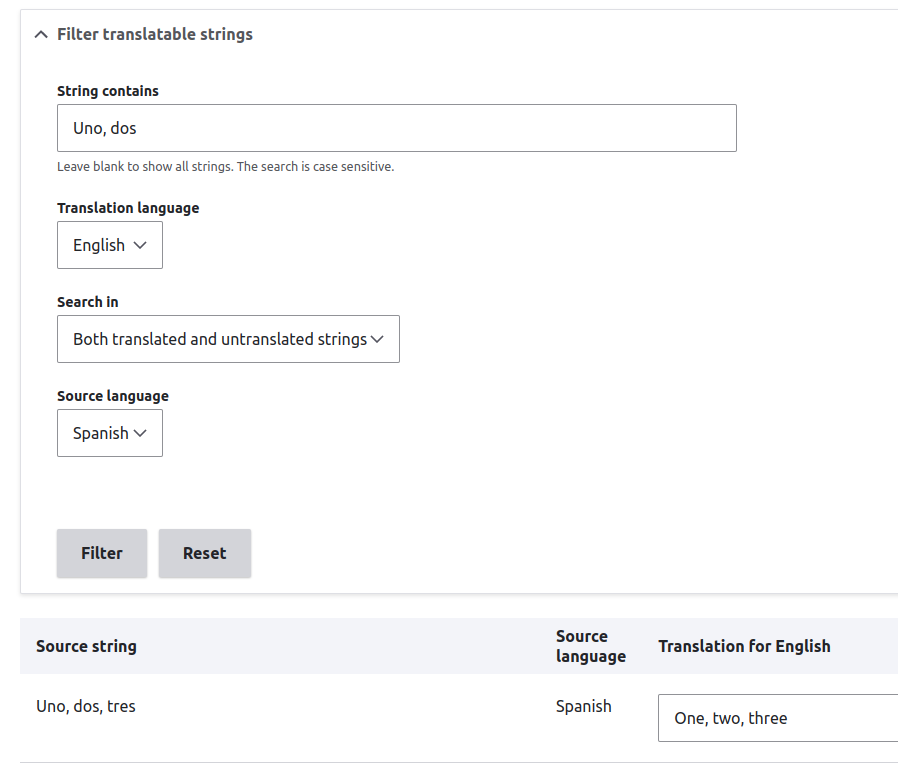The width and height of the screenshot is (898, 784).
Task: Click the Translation for English column header
Action: pos(744,646)
